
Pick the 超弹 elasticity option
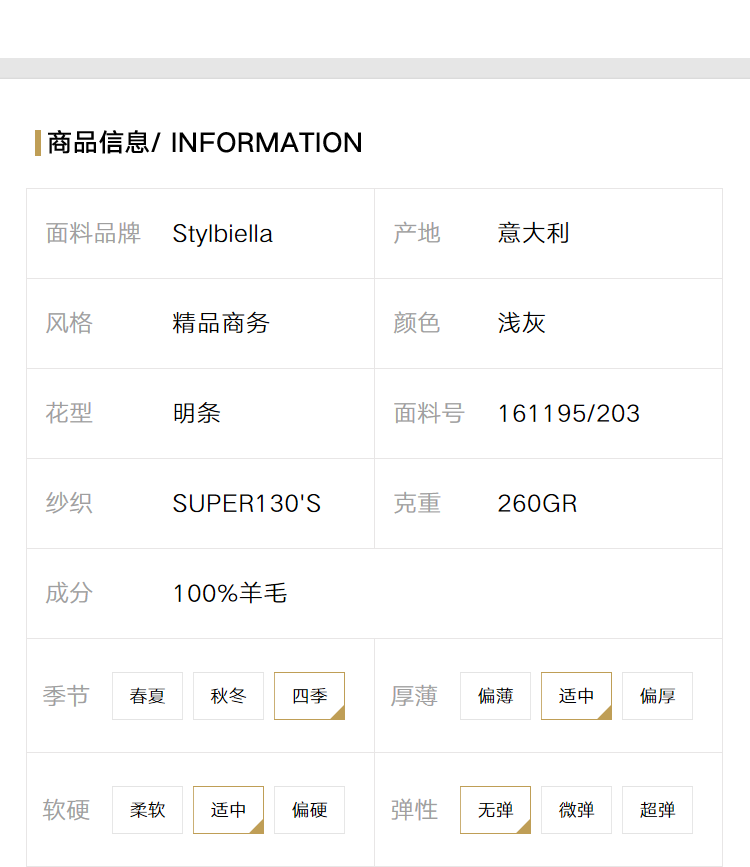657,809
